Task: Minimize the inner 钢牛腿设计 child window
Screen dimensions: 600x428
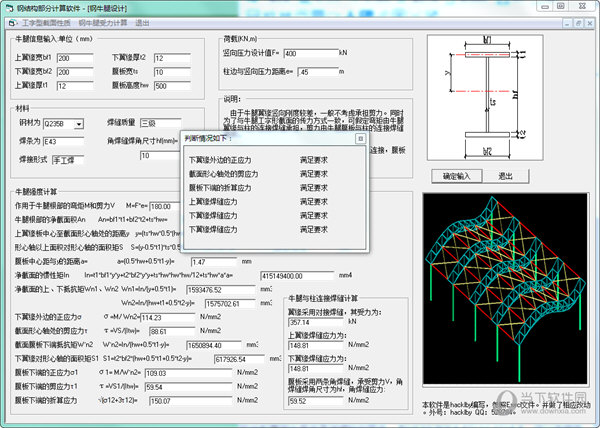Action: point(567,23)
